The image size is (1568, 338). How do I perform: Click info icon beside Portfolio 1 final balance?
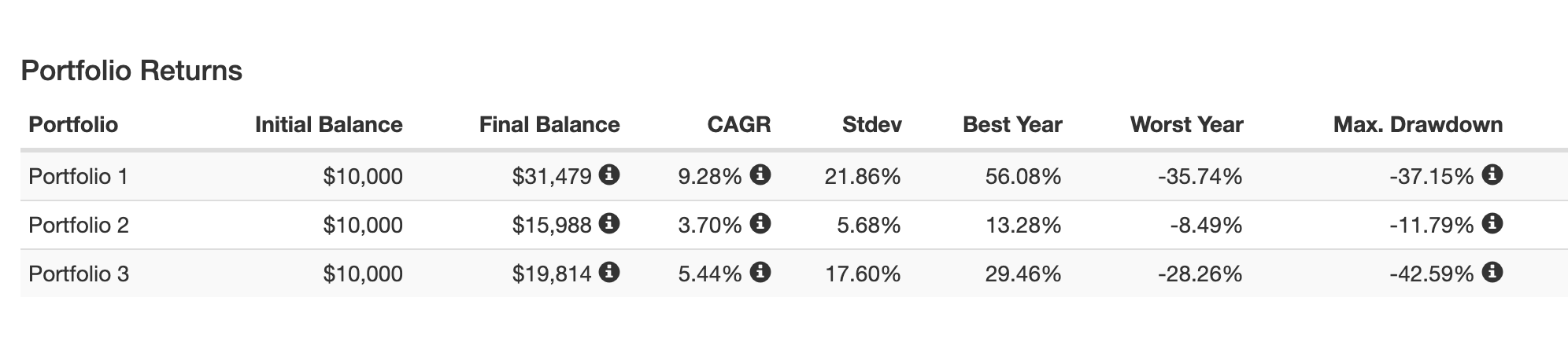609,175
